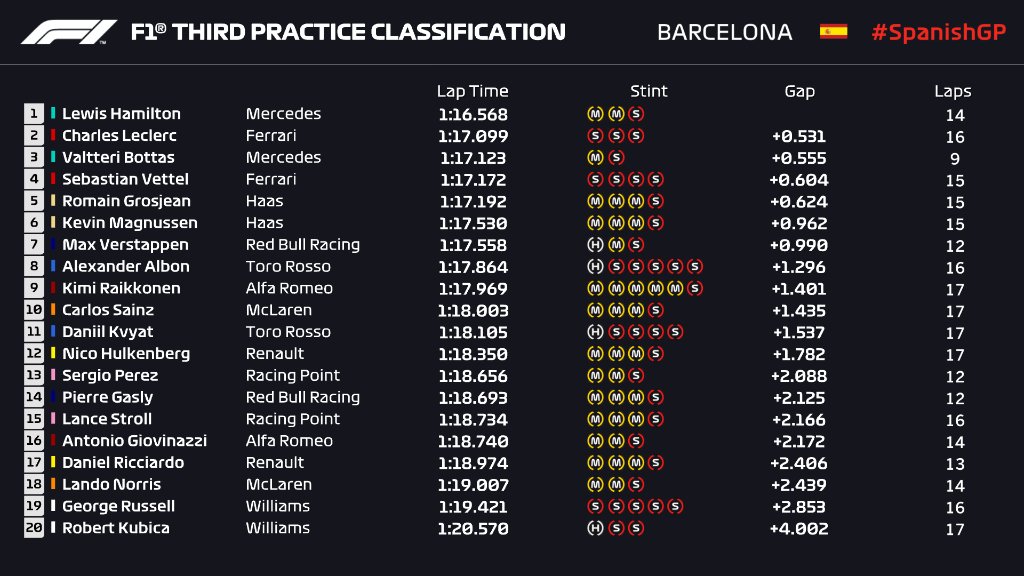
Task: Click the hard tyre icon in Kvyat's stint
Action: point(595,332)
